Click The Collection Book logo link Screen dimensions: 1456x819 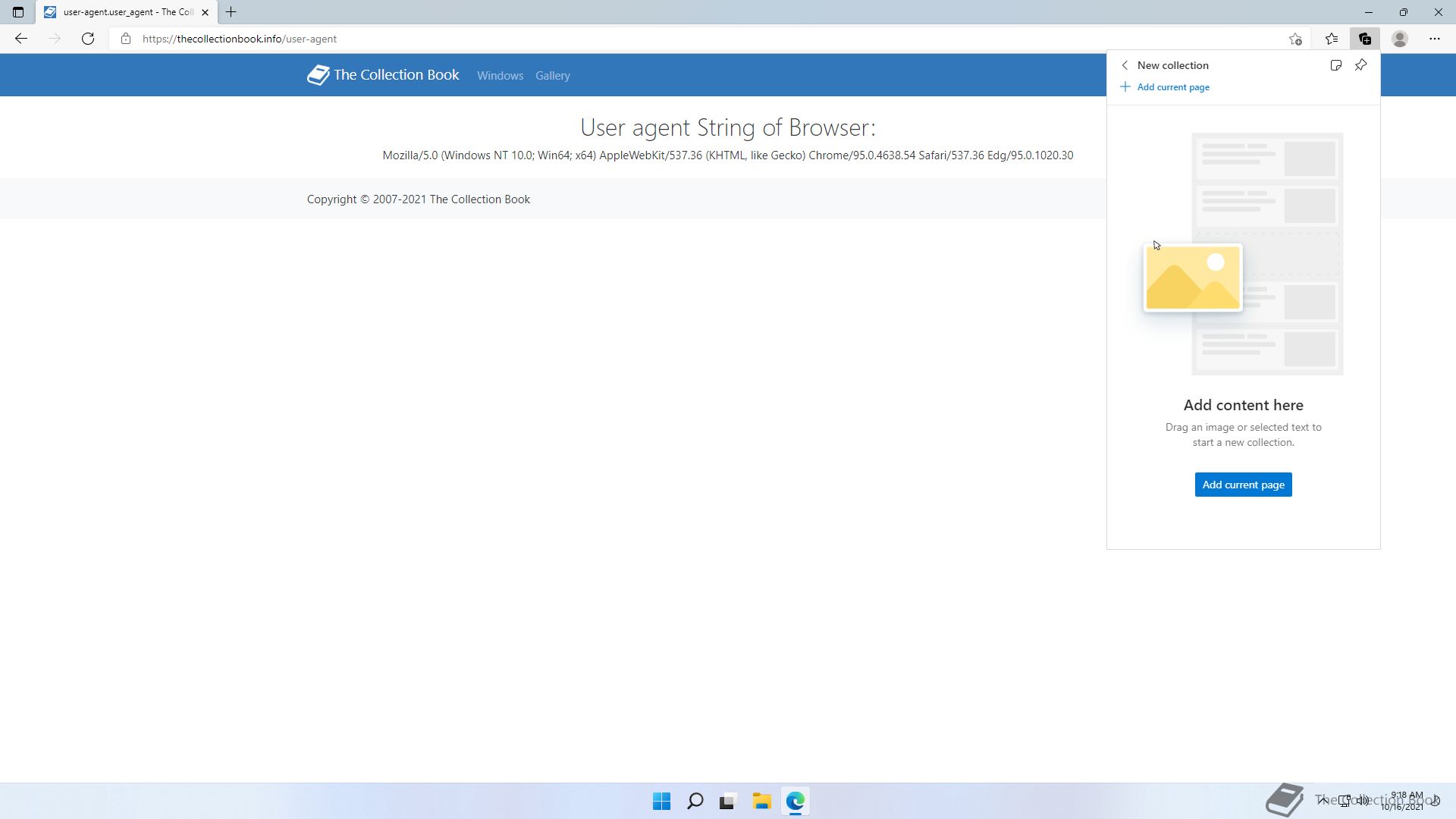[383, 74]
